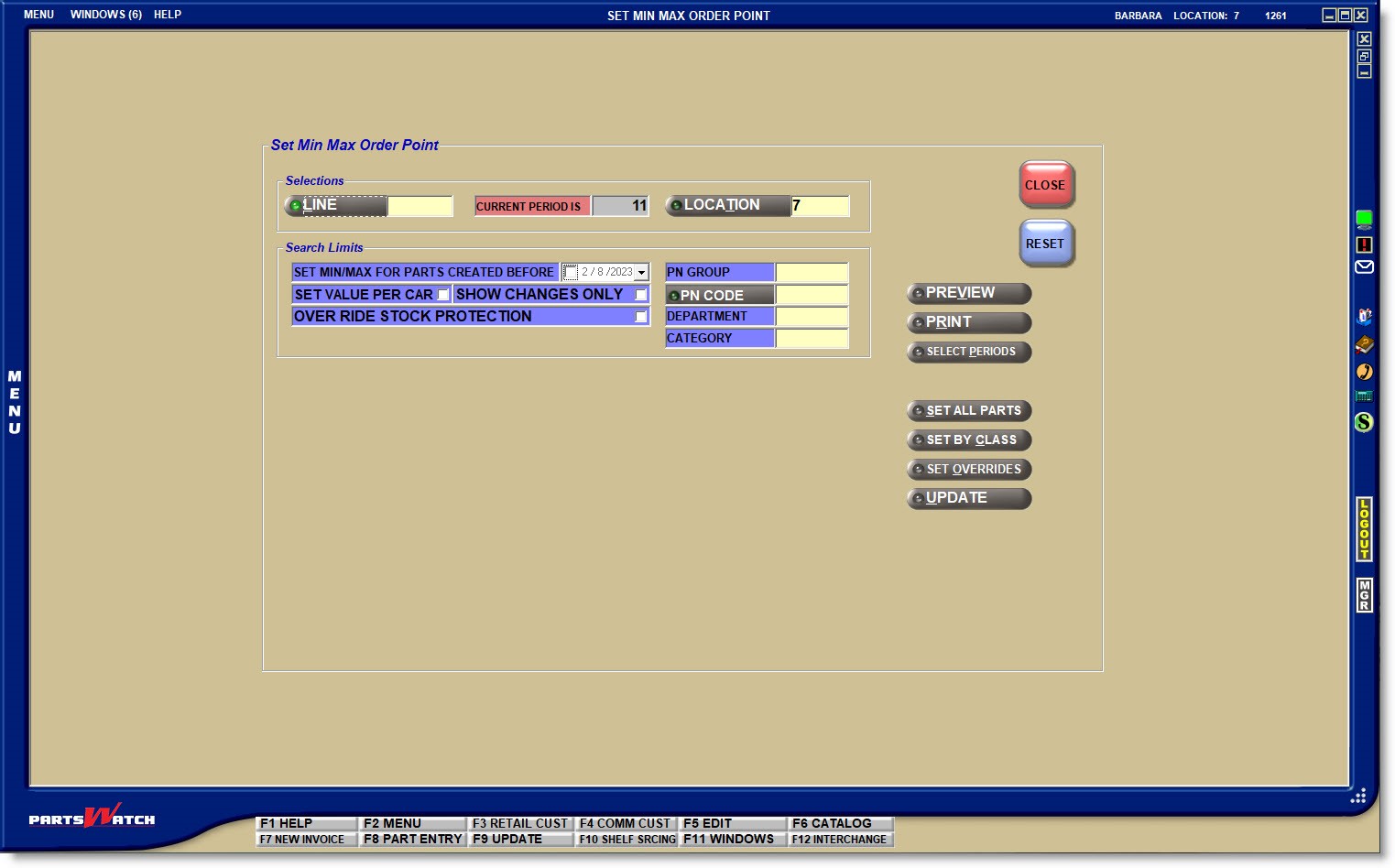
Task: Open the LINE lookup selector
Action: point(335,206)
